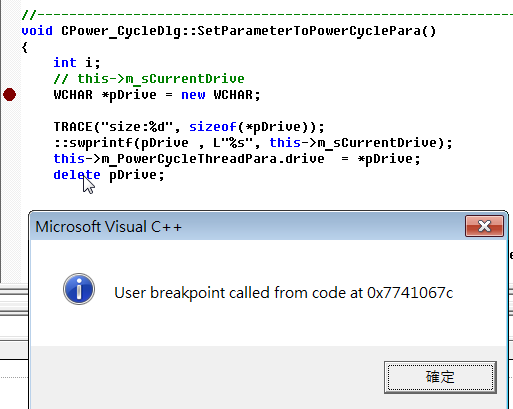Click the 'delete' keyword in code

tap(77, 175)
